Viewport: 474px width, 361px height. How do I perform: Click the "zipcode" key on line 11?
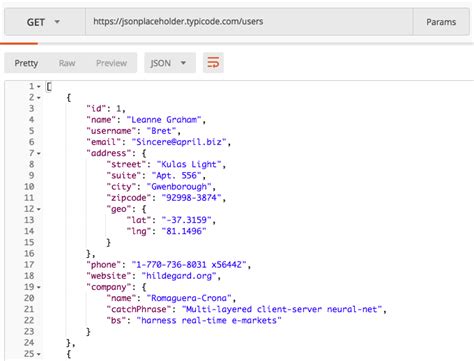[x=129, y=198]
